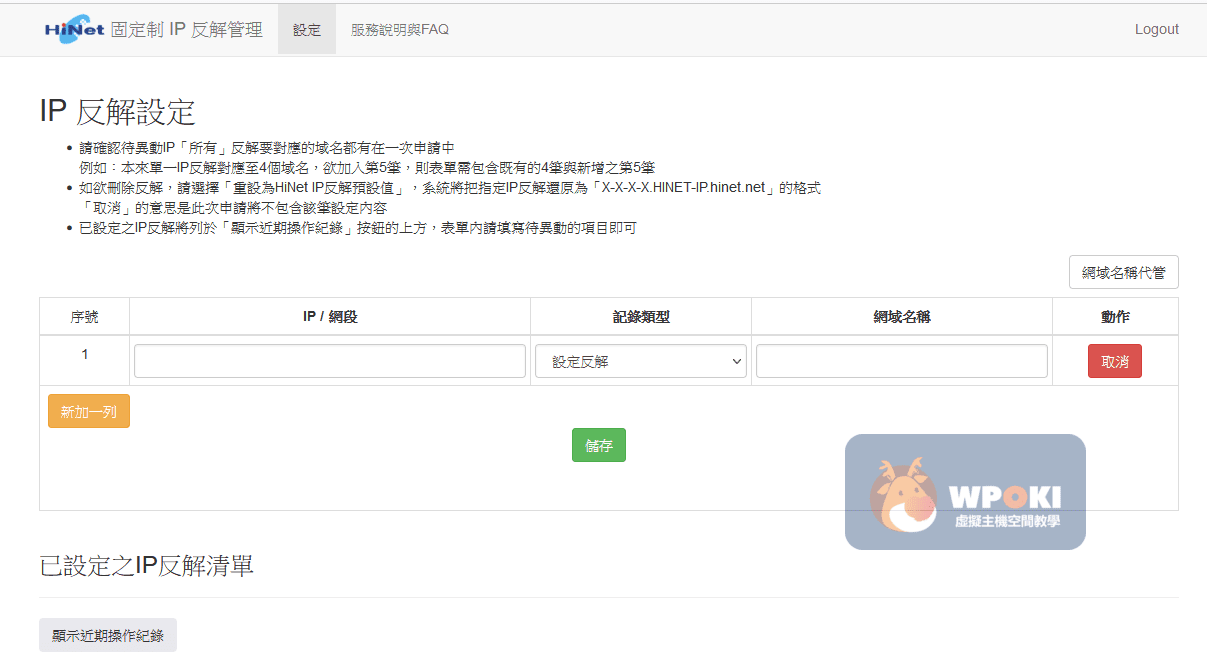1207x671 pixels.
Task: Click the HiNet logo in the navbar
Action: pyautogui.click(x=74, y=29)
